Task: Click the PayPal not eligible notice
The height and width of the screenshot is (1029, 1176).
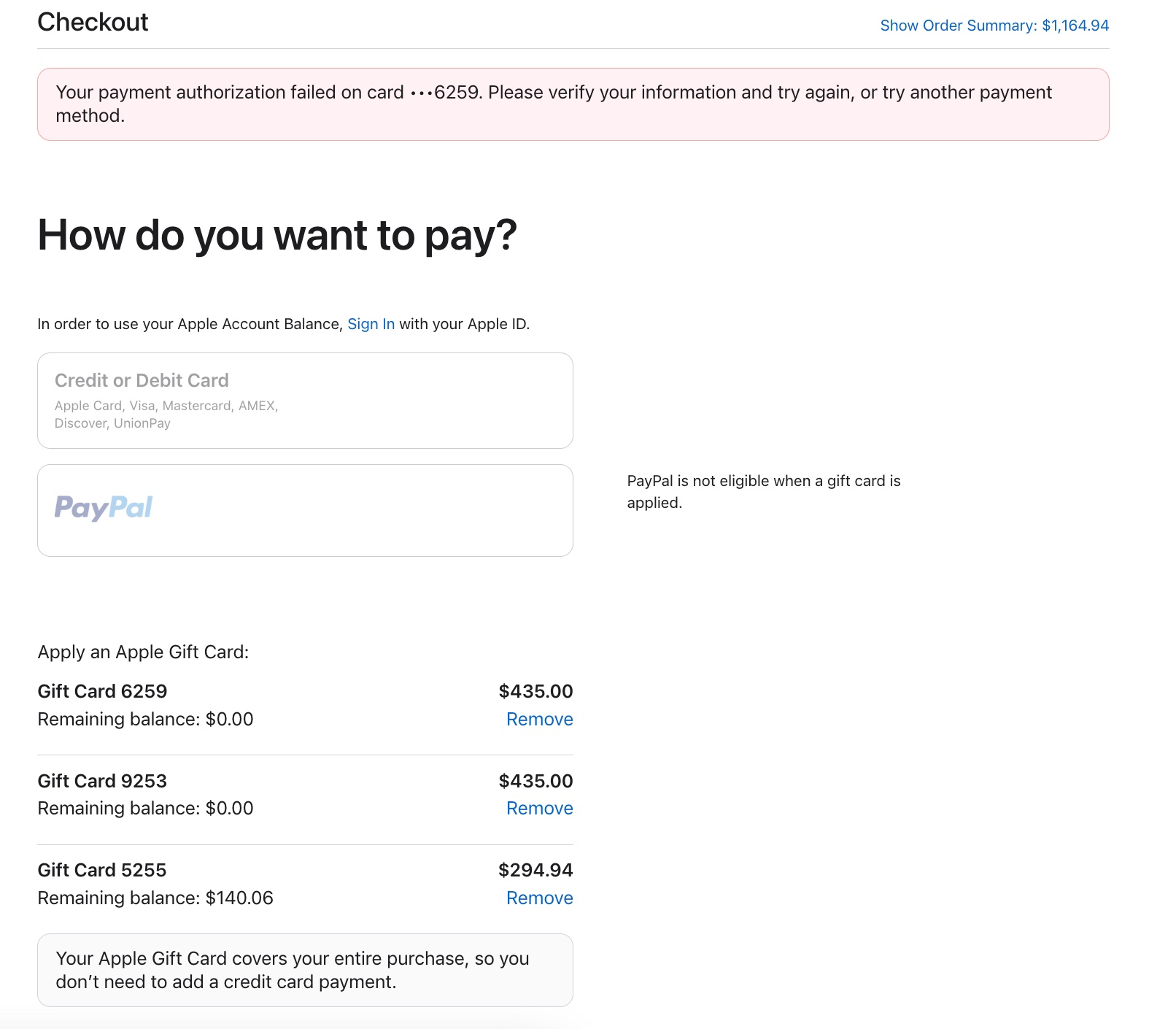Action: [x=763, y=491]
